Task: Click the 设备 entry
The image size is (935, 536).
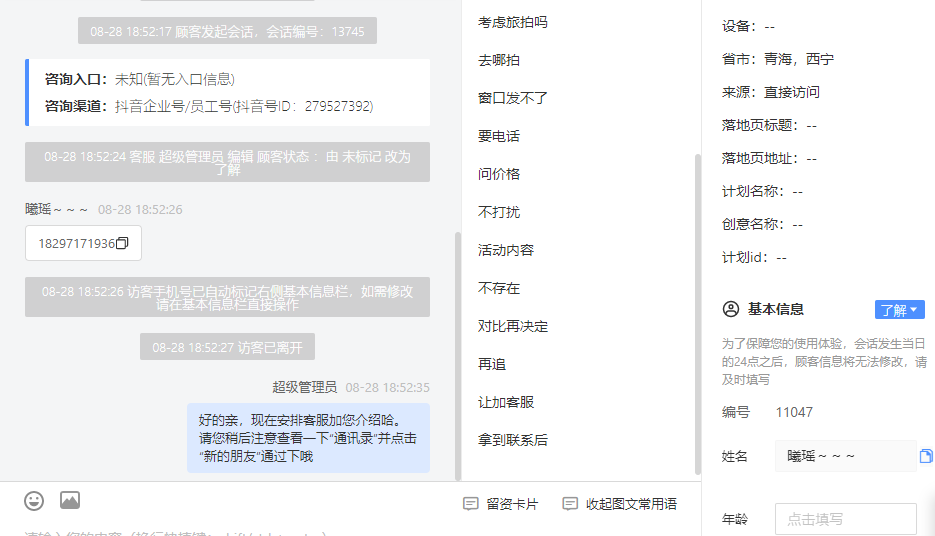Action: [x=748, y=26]
